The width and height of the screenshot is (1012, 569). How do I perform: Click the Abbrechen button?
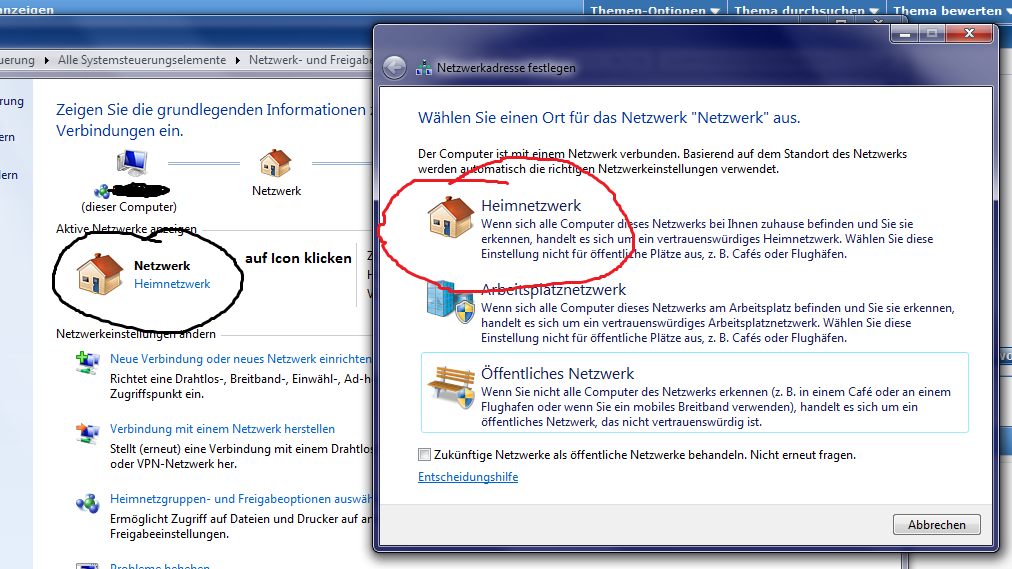pos(936,524)
